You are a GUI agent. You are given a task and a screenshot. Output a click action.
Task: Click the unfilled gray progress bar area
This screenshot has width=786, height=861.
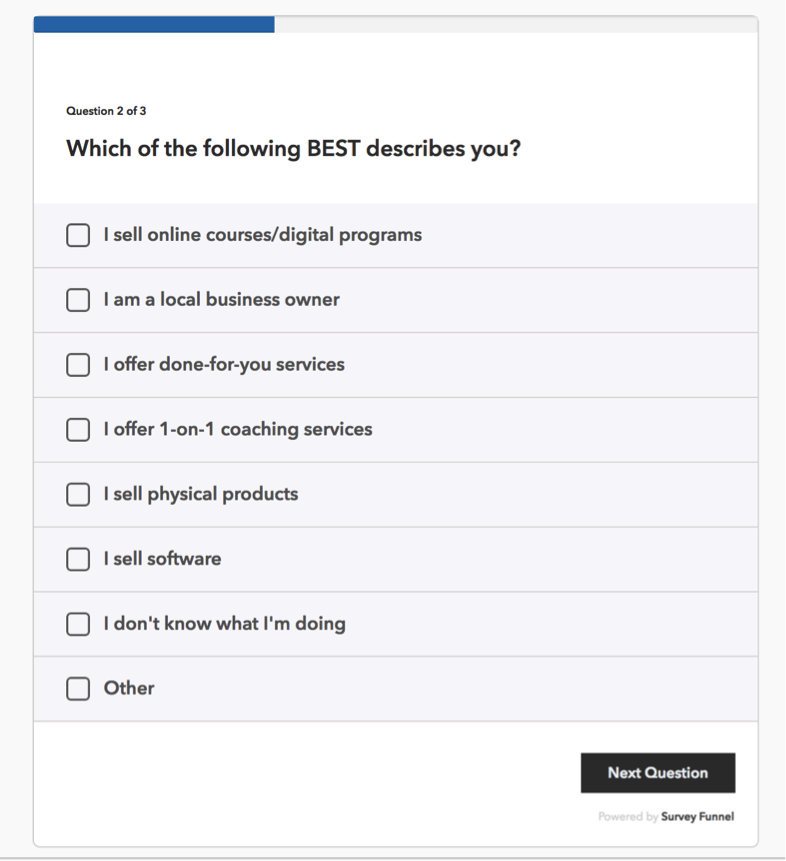(516, 24)
